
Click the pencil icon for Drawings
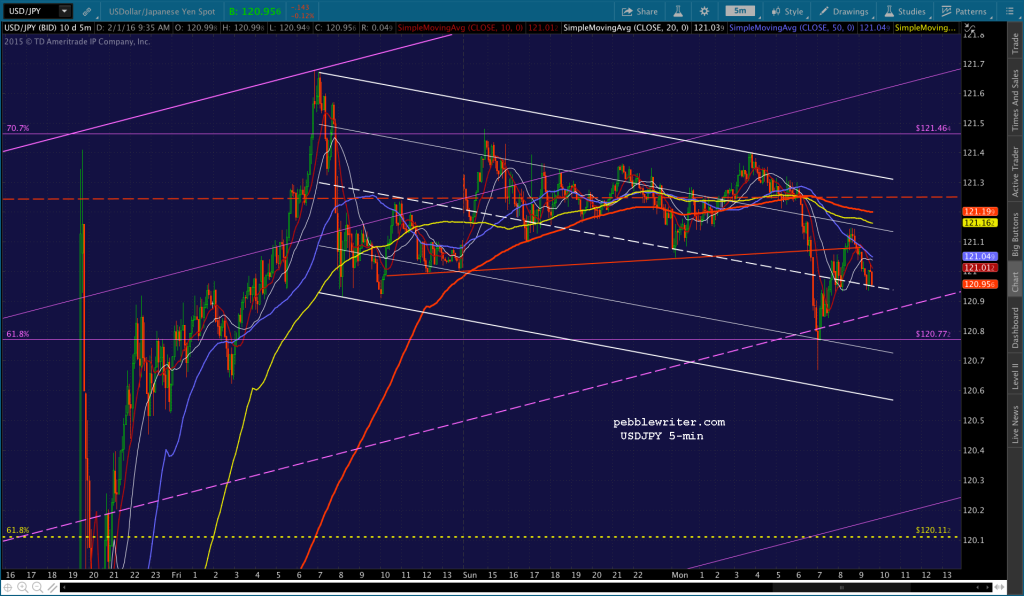tap(824, 12)
